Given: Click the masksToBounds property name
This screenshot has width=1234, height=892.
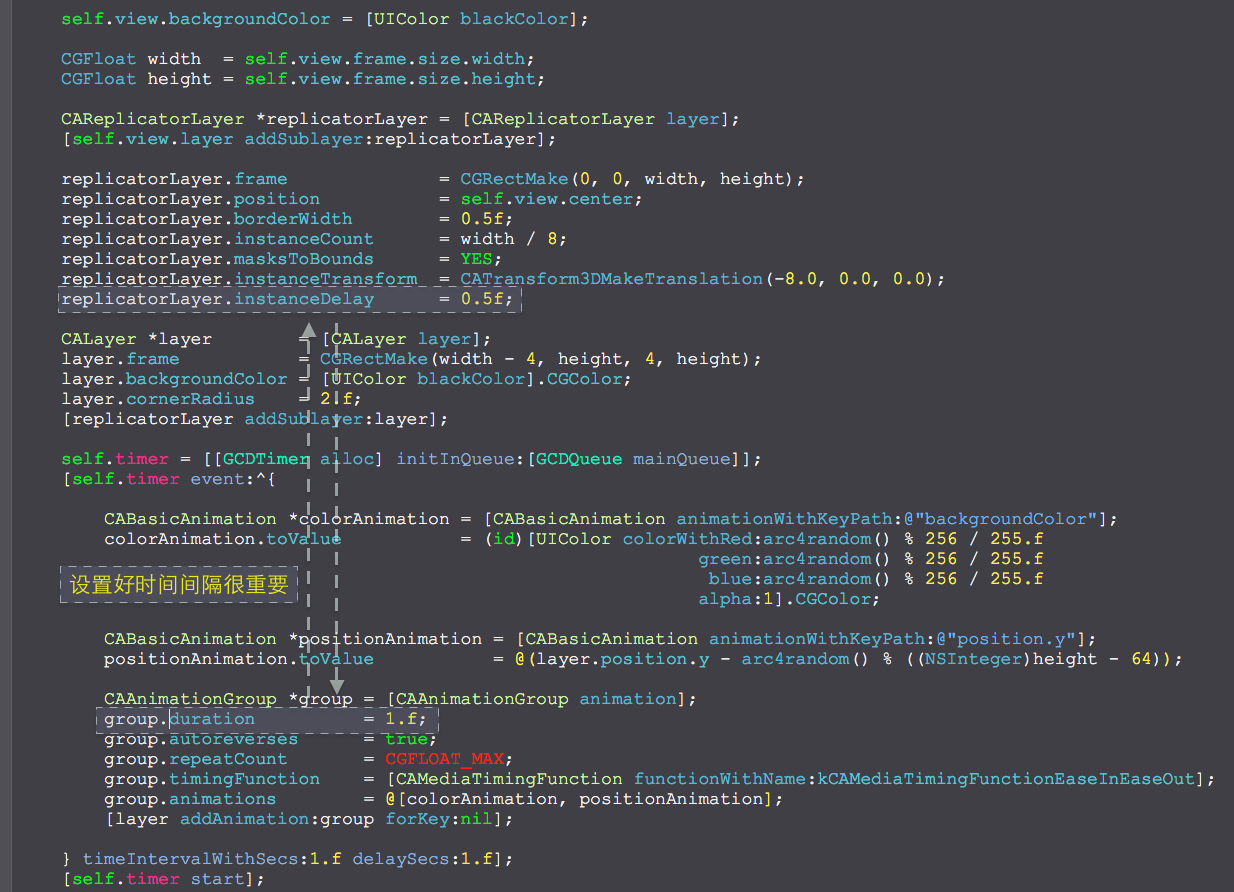Looking at the screenshot, I should click(x=304, y=259).
